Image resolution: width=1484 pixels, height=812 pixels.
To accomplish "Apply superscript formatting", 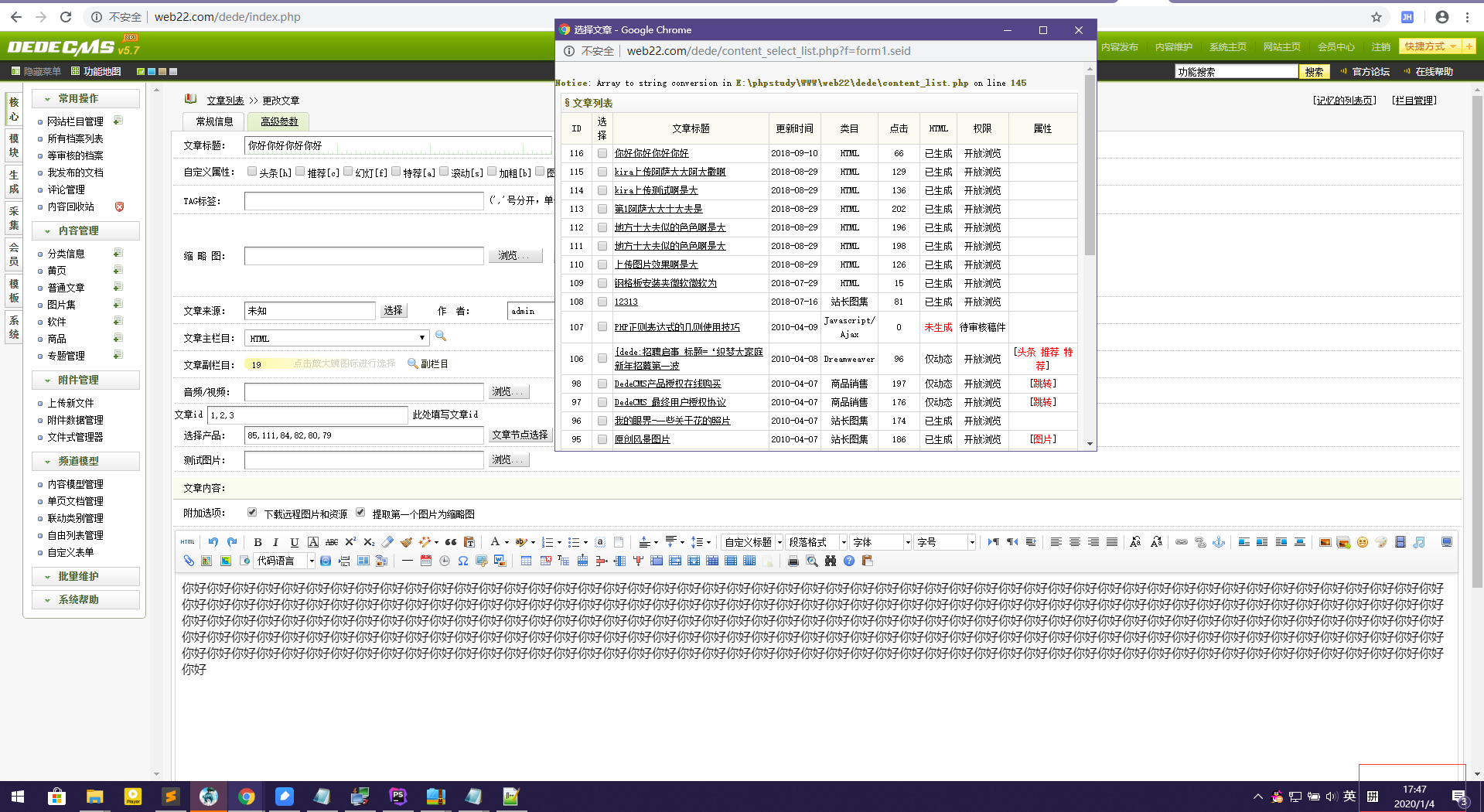I will (350, 542).
